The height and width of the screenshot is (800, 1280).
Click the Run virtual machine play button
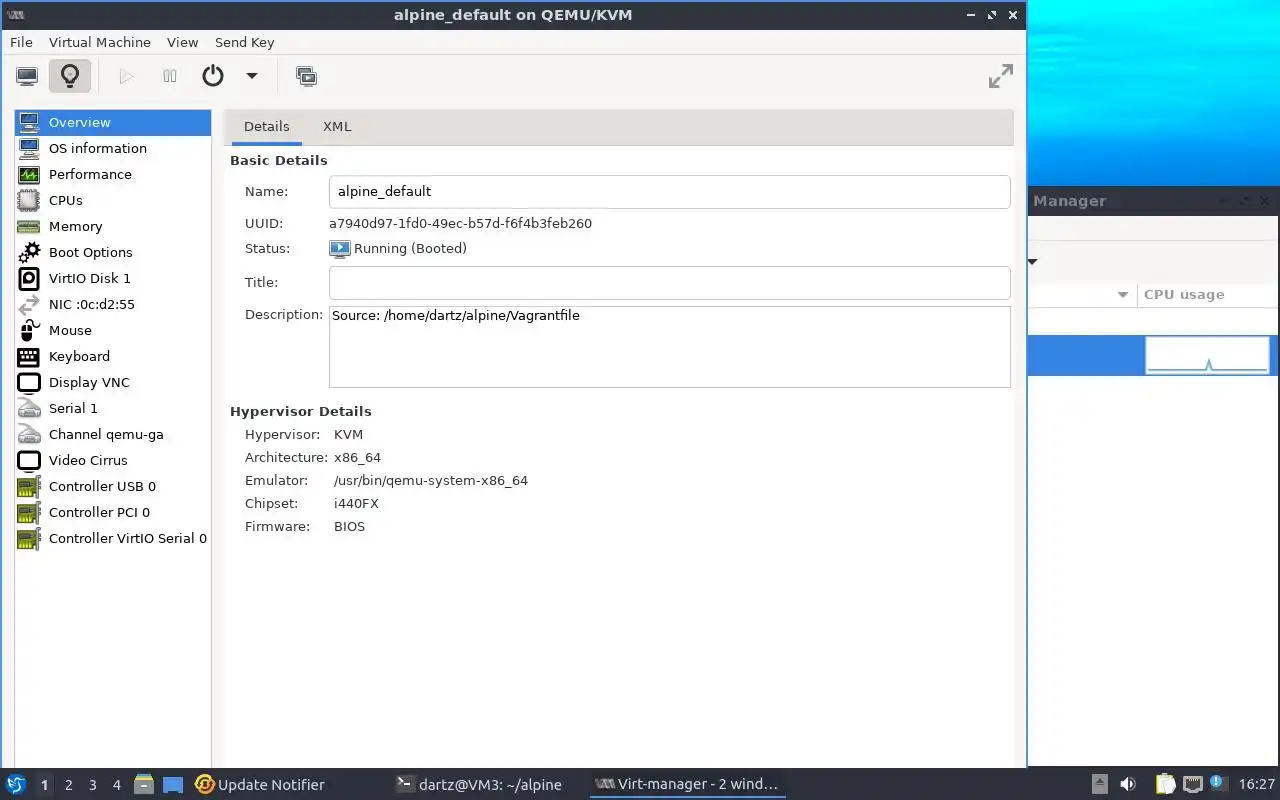pos(126,76)
